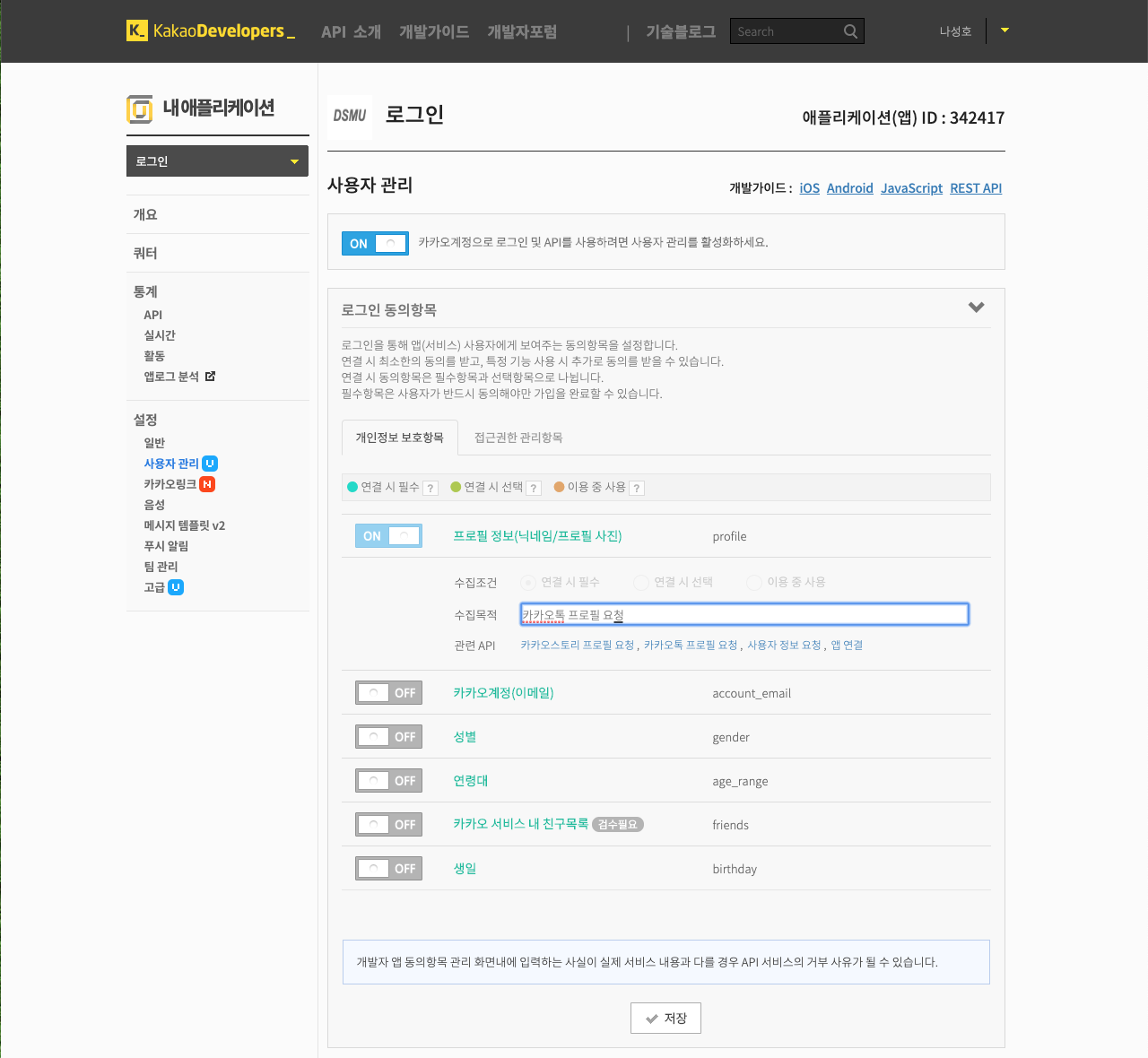Click the DSMU app thumbnail
This screenshot has width=1148, height=1058.
tap(350, 116)
